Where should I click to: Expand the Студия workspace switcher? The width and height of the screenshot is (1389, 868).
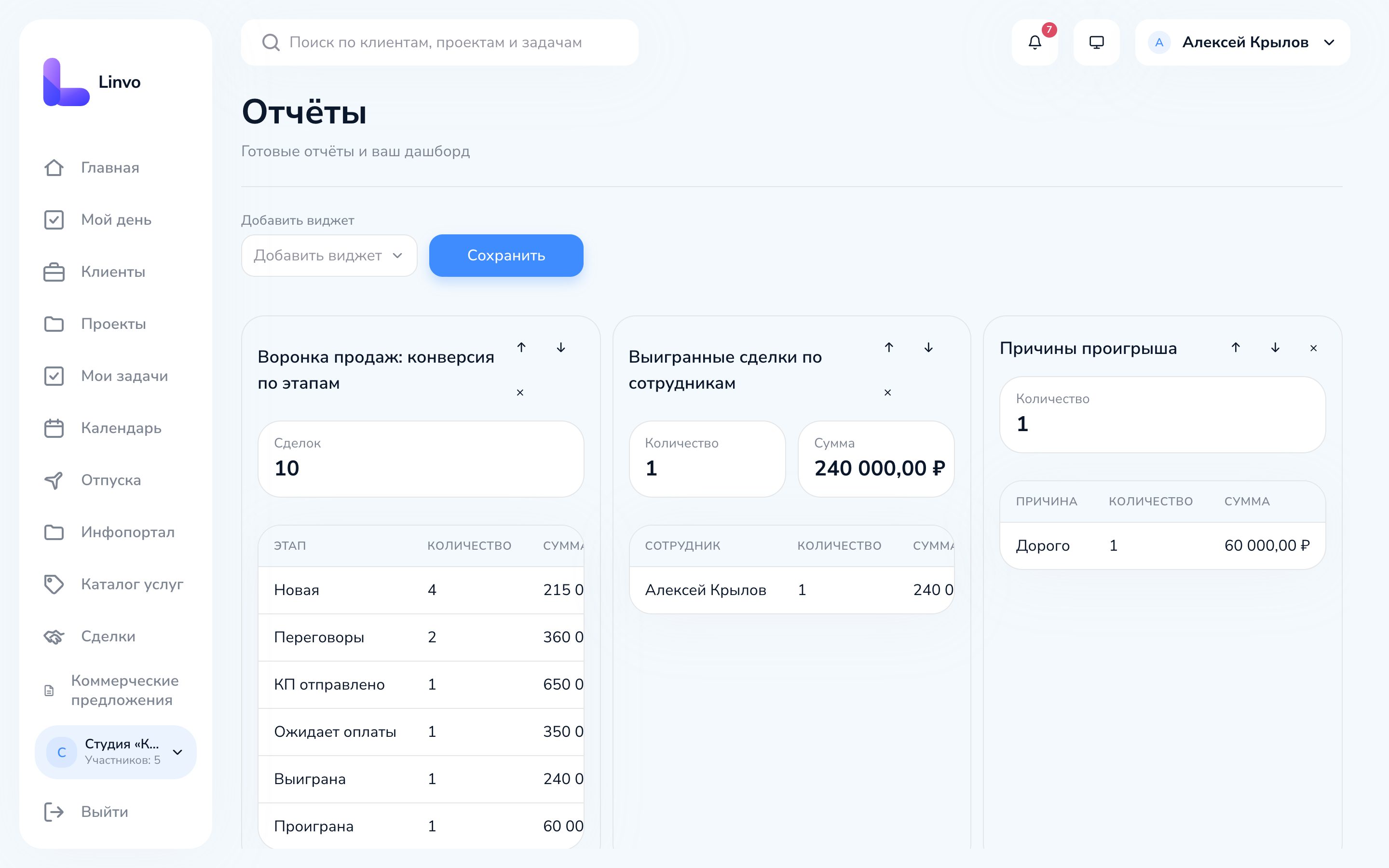tap(115, 752)
